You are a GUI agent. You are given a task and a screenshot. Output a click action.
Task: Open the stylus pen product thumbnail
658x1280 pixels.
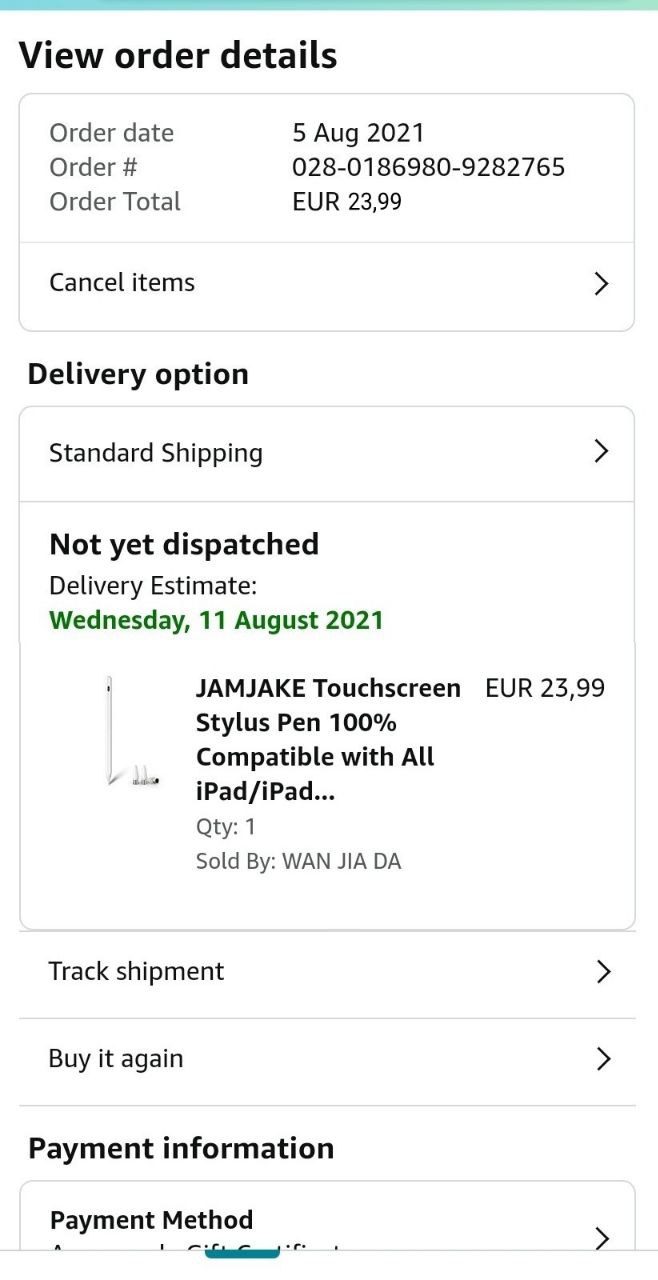pos(130,732)
